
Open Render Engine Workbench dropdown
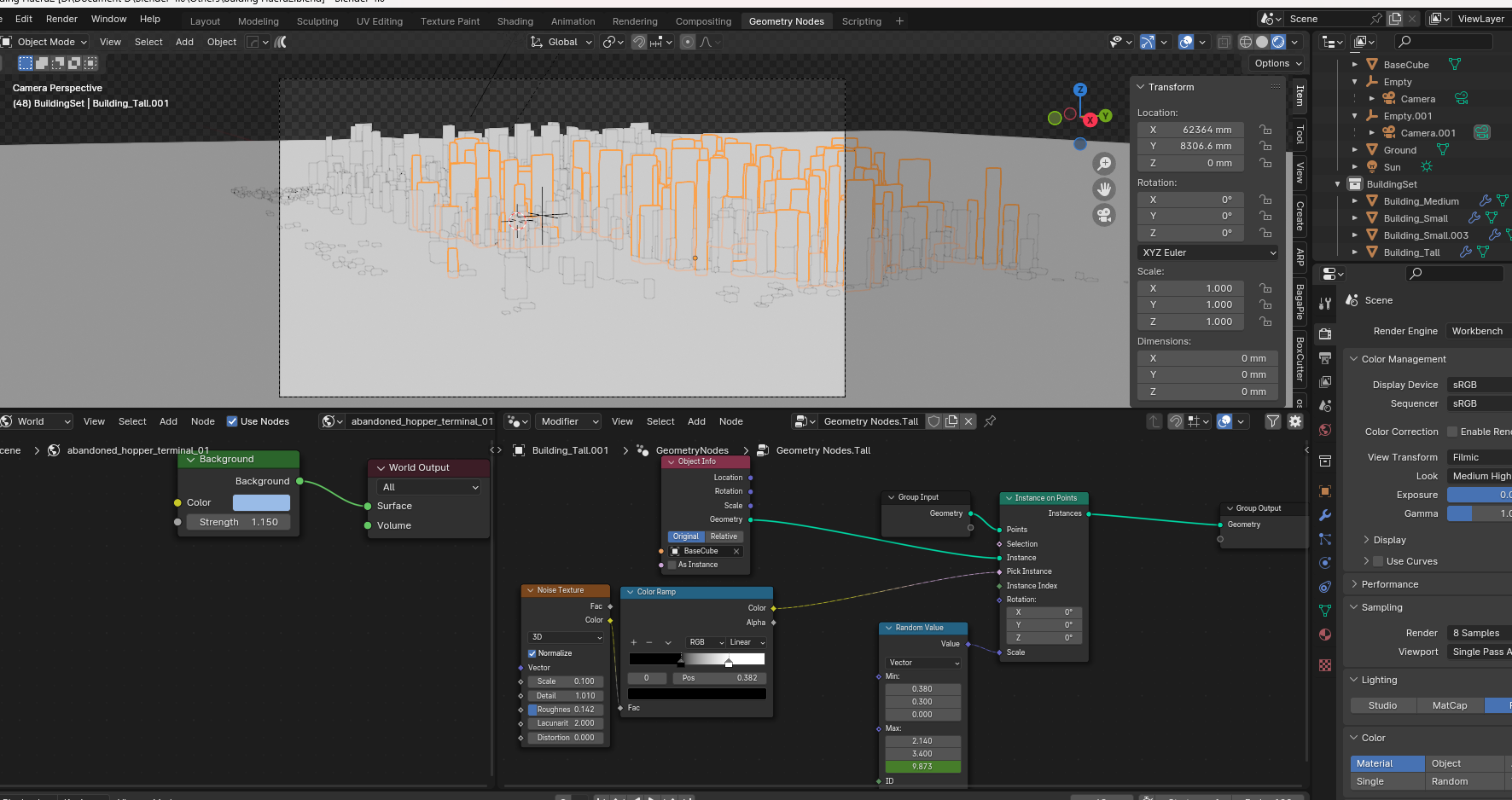pos(1480,331)
